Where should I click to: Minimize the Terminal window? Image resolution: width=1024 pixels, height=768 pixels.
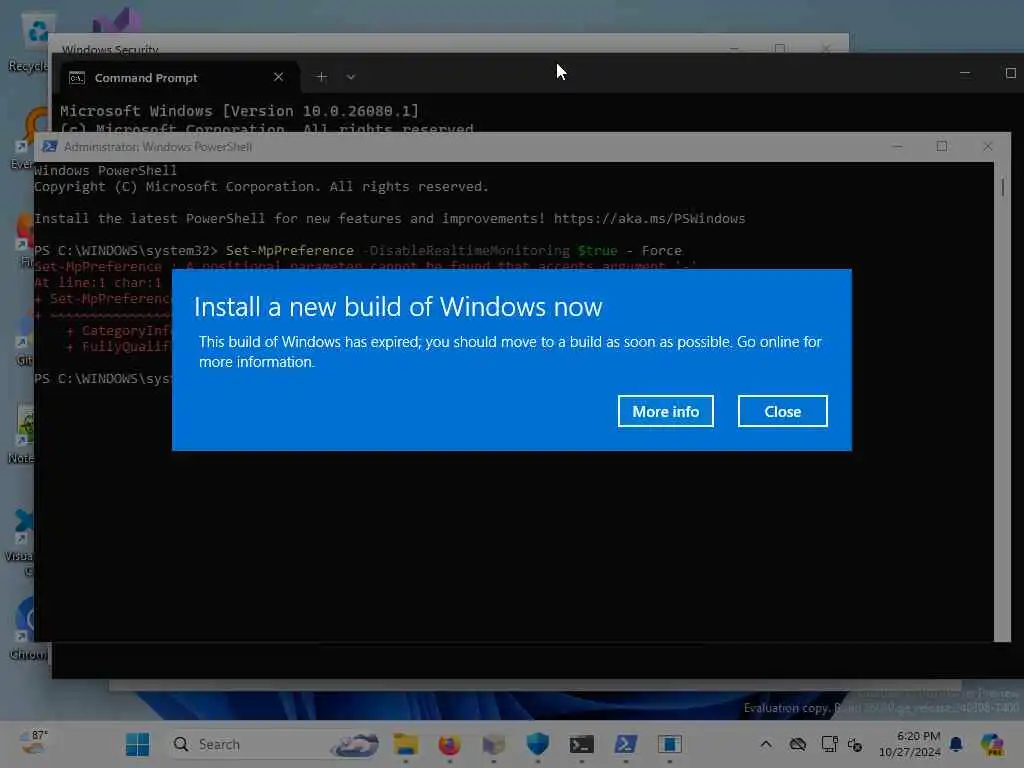coord(965,73)
